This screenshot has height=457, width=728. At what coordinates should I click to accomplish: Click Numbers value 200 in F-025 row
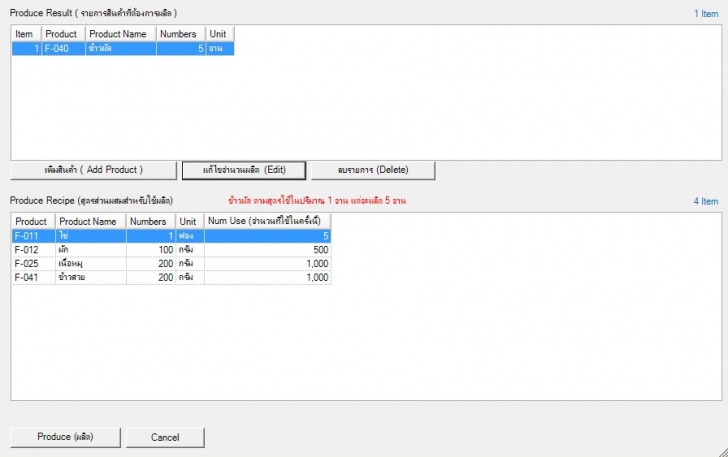(x=151, y=264)
